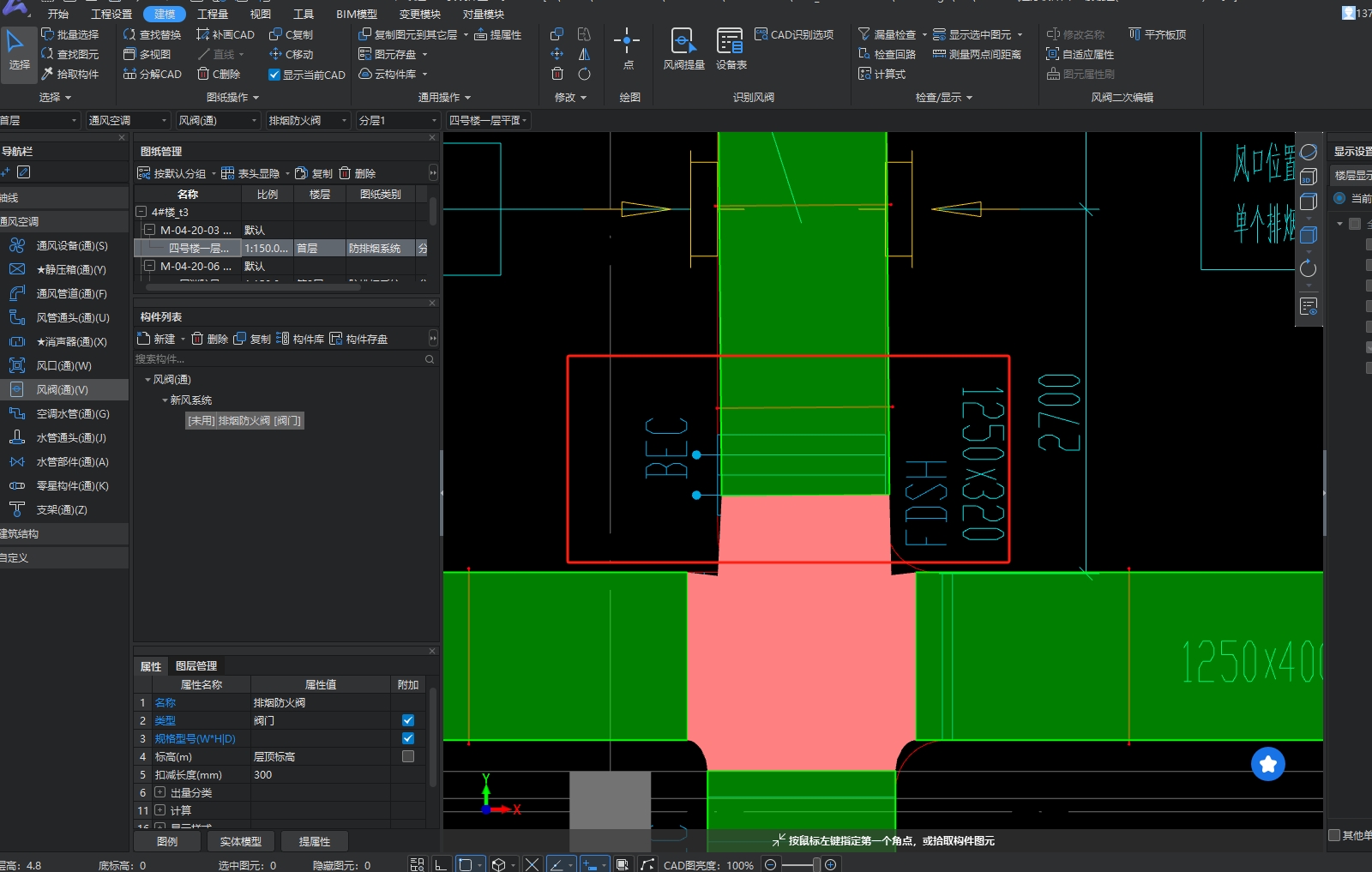The image size is (1372, 872).
Task: Select 通风管道(通)(F) in navigation list
Action: (64, 293)
